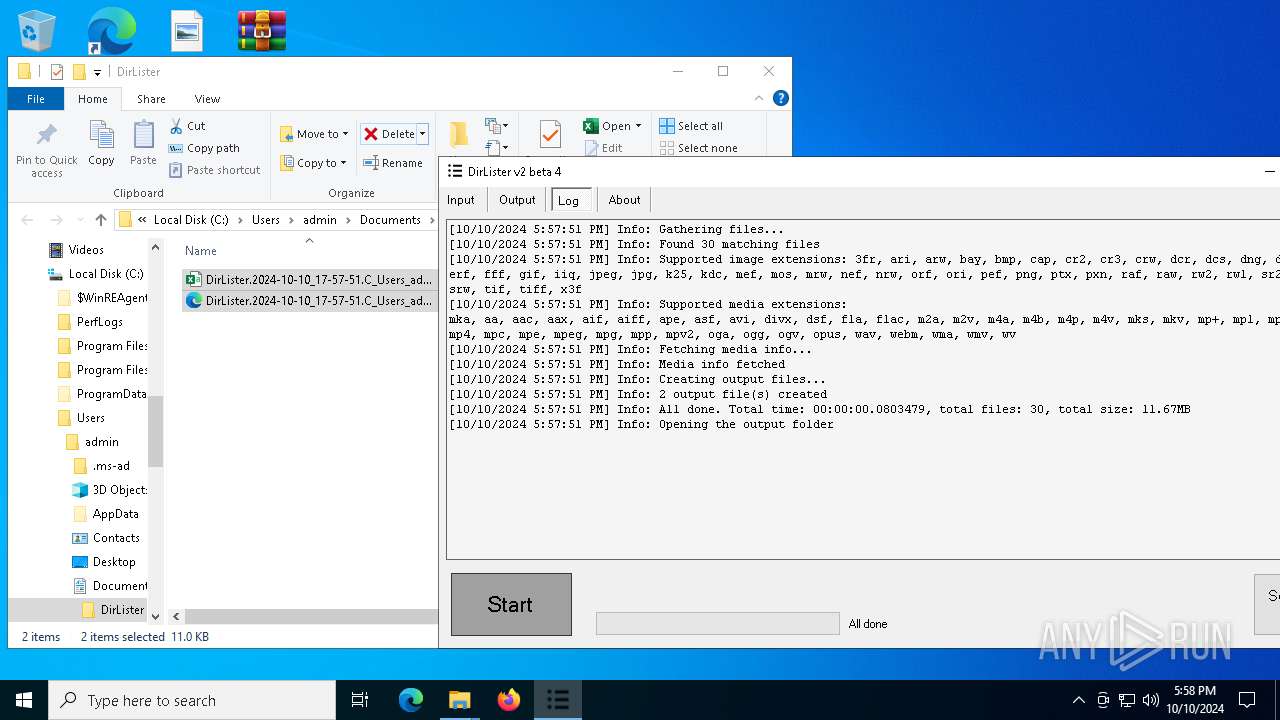Click Cut in the Clipboard group
The image size is (1280, 720).
[x=187, y=126]
